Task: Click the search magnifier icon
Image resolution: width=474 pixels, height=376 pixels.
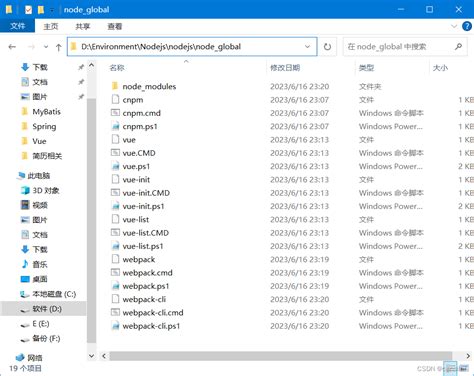Action: click(459, 47)
